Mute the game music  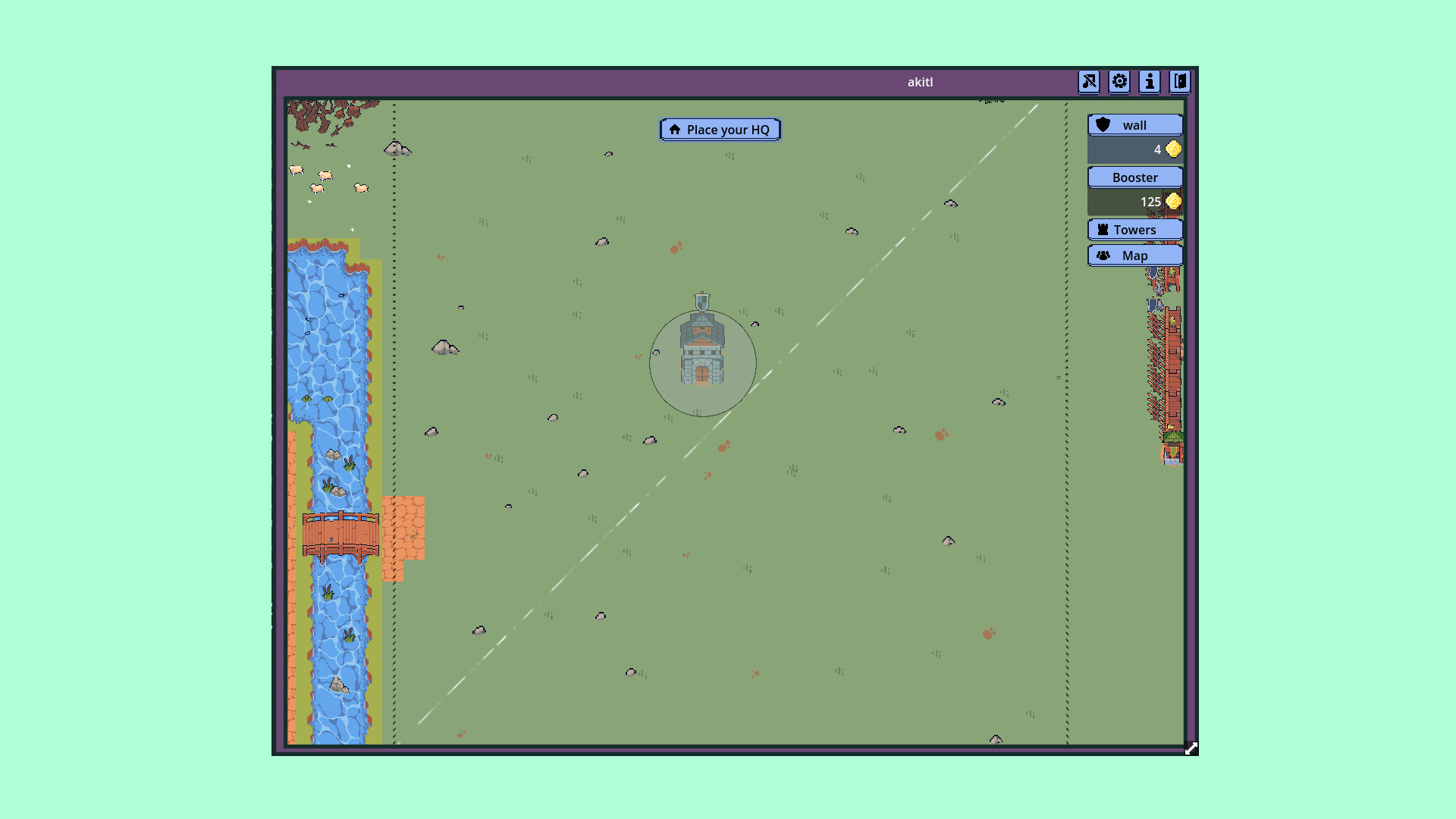tap(1089, 81)
